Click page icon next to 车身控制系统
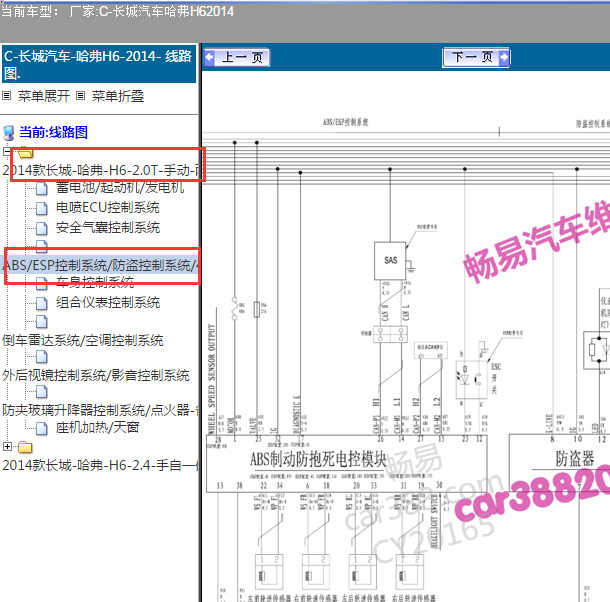This screenshot has height=602, width=610. [x=42, y=283]
